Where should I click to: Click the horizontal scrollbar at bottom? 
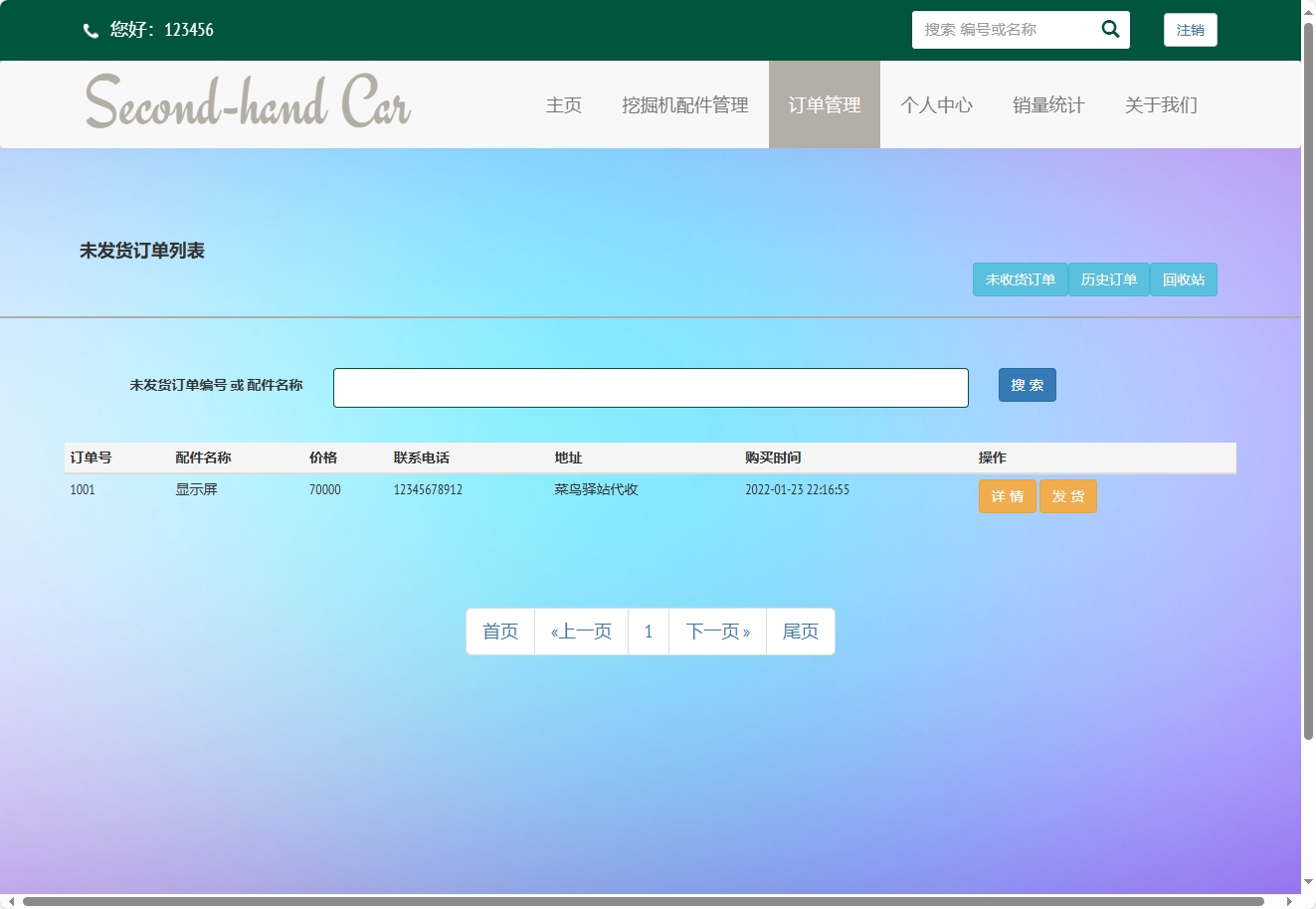point(643,901)
